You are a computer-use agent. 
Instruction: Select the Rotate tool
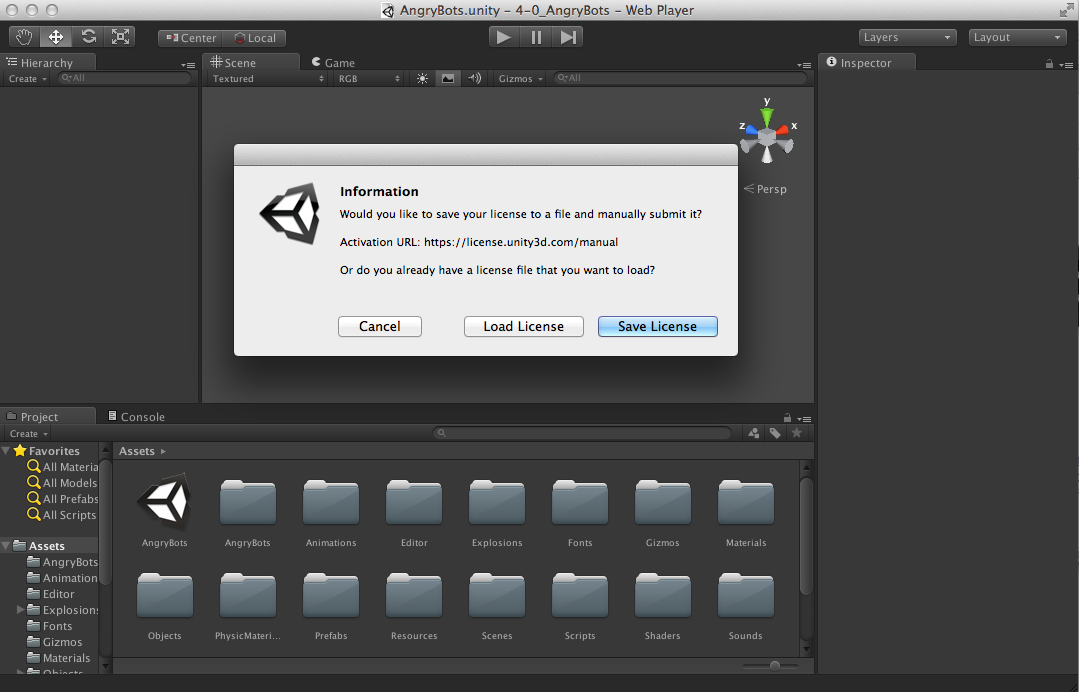click(x=88, y=37)
